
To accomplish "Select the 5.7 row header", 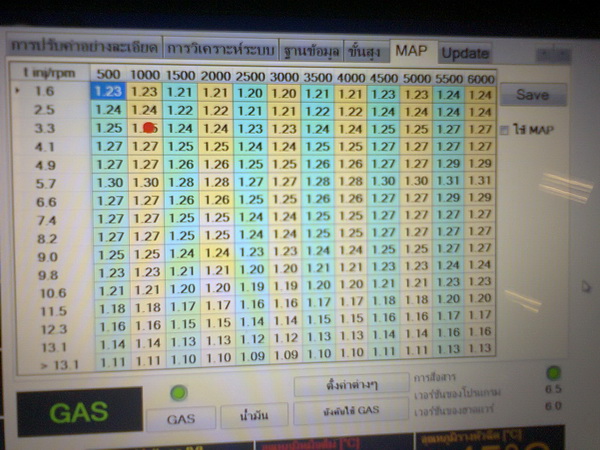I will (x=46, y=184).
